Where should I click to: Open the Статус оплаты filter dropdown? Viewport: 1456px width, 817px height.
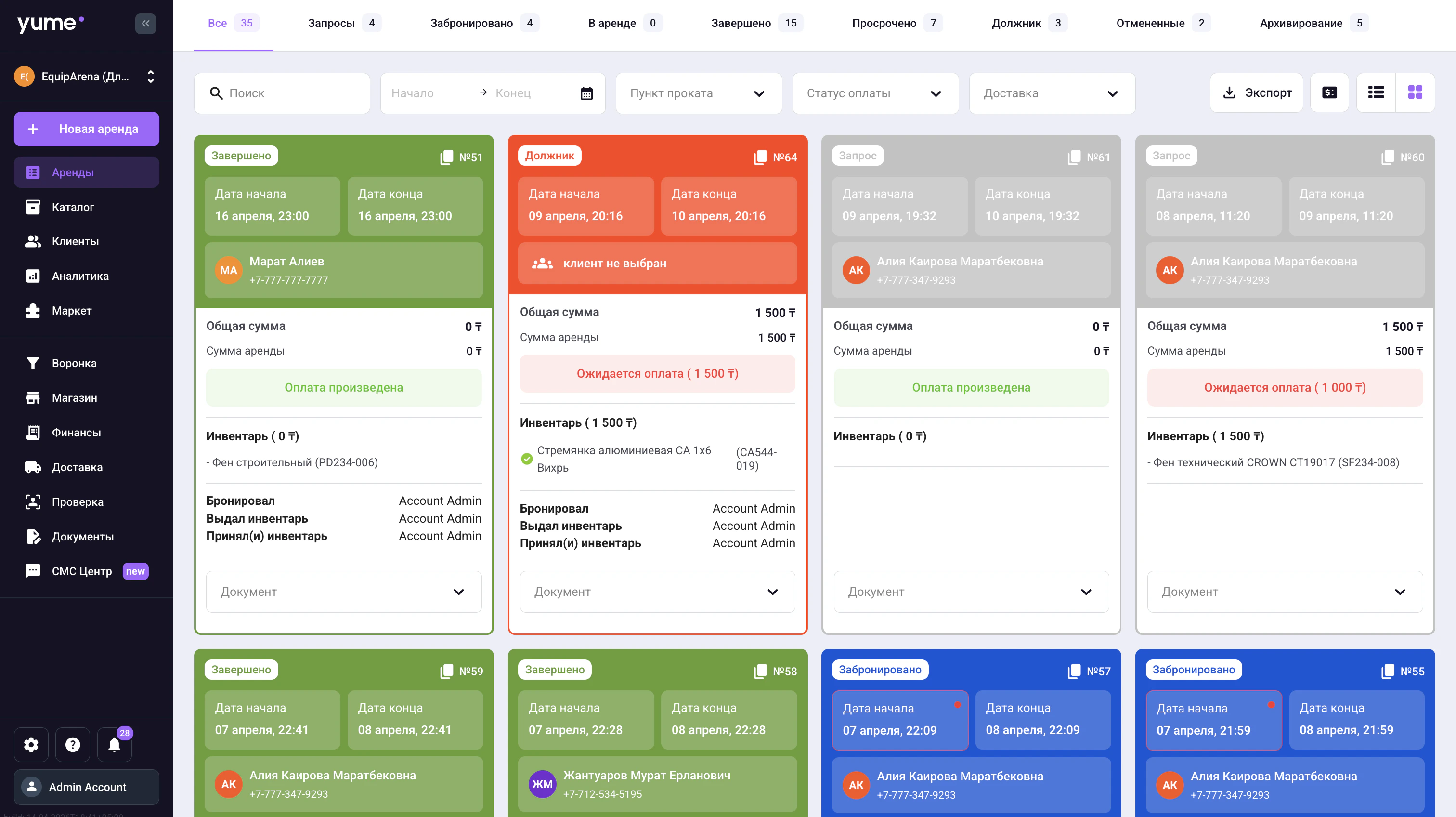875,93
